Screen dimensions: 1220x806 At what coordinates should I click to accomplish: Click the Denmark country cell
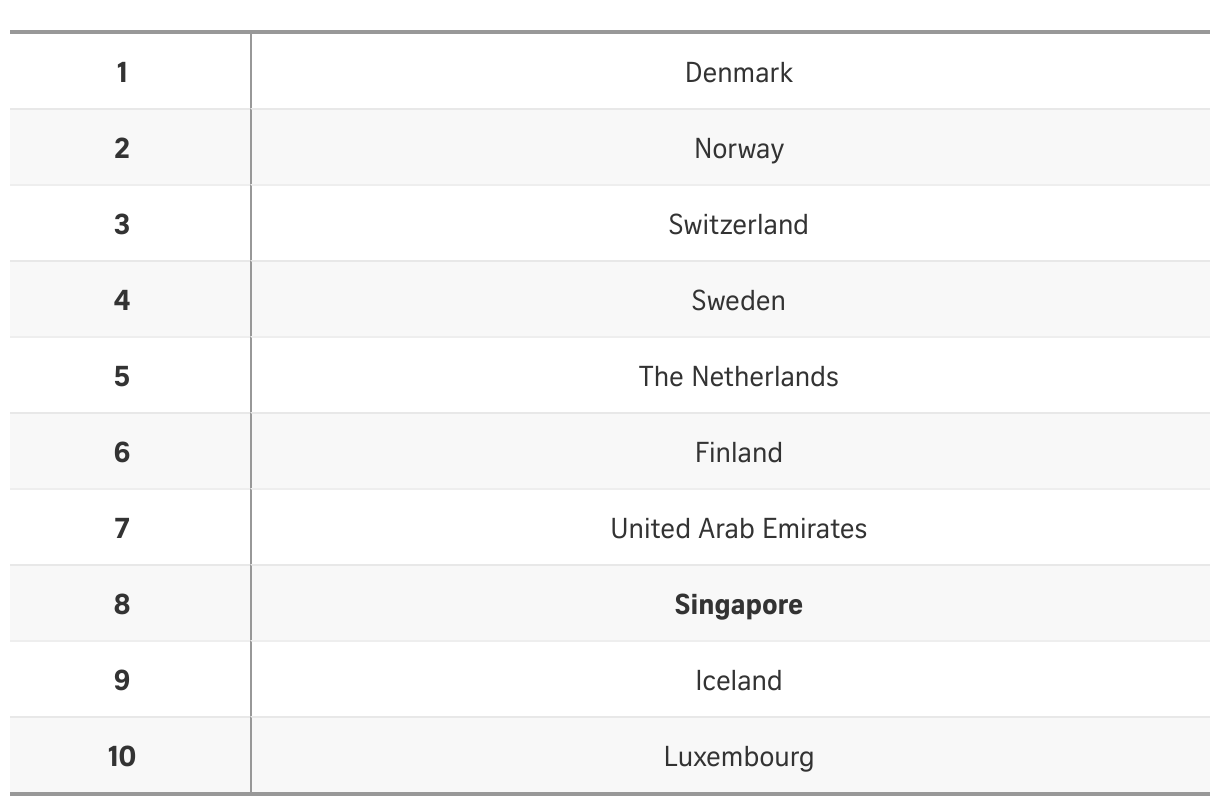pyautogui.click(x=738, y=73)
